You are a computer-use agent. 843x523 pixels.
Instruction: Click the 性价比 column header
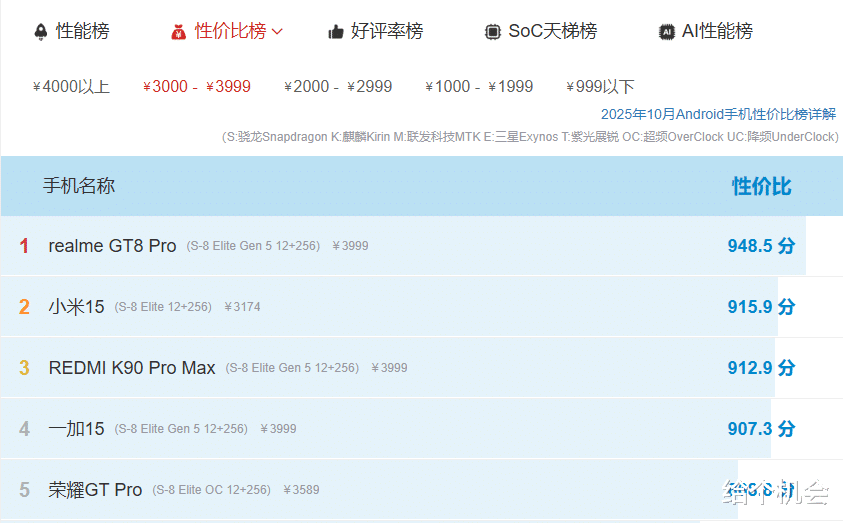point(761,187)
